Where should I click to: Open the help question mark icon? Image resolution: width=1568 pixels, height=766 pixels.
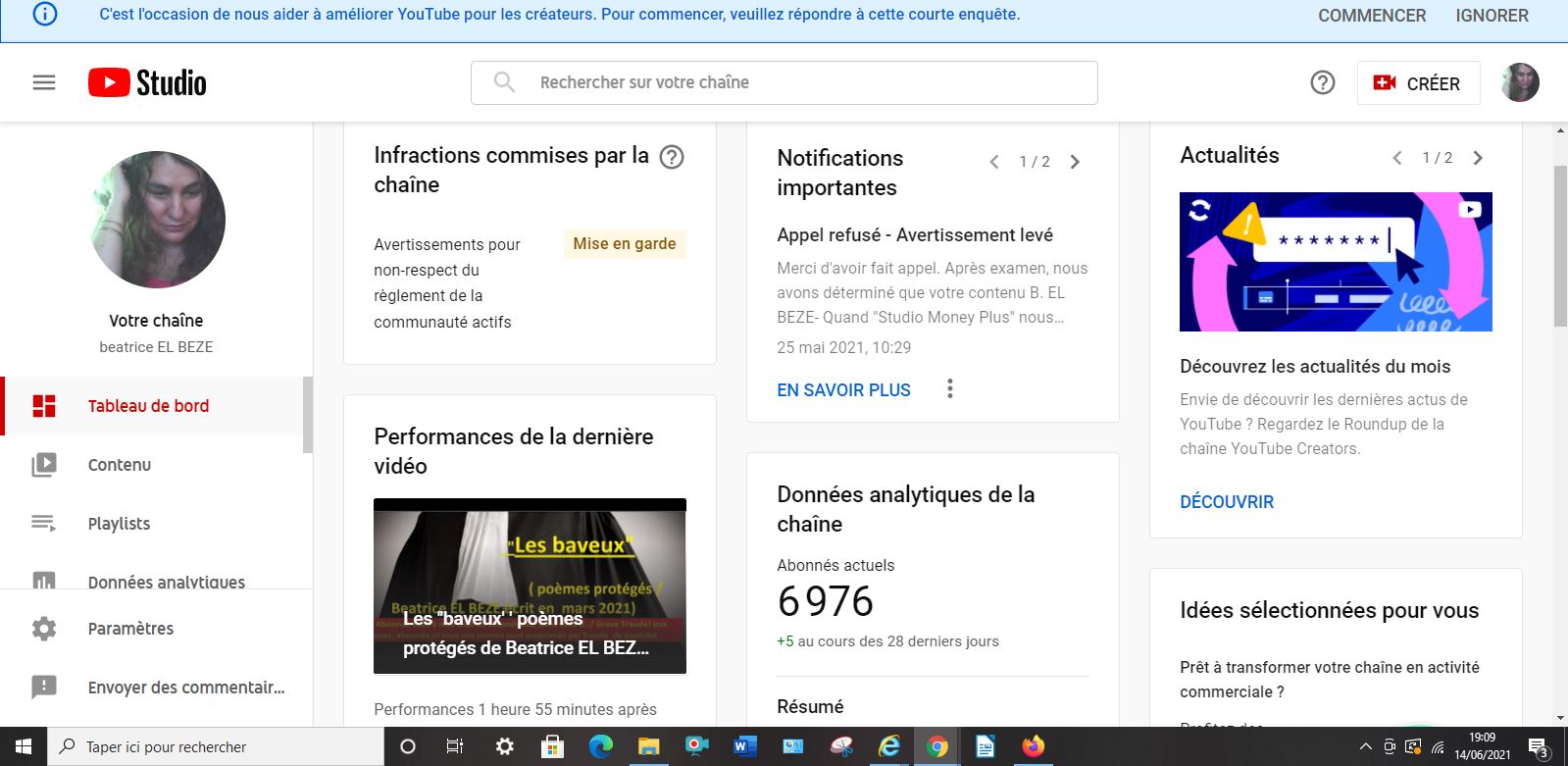click(1323, 82)
